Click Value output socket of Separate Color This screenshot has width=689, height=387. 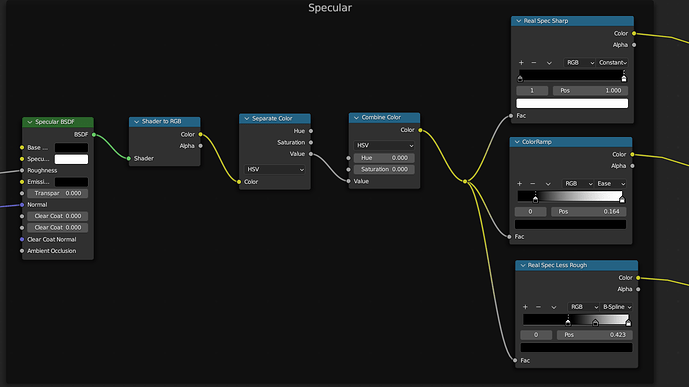[311, 154]
